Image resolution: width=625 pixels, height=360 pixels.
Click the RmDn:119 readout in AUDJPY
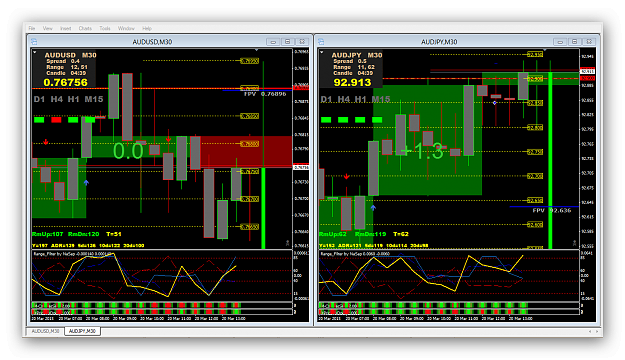pyautogui.click(x=370, y=234)
